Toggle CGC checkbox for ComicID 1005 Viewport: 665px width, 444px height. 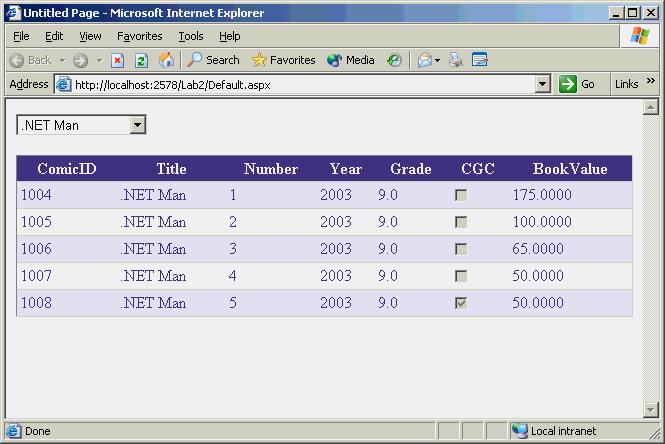[x=461, y=222]
